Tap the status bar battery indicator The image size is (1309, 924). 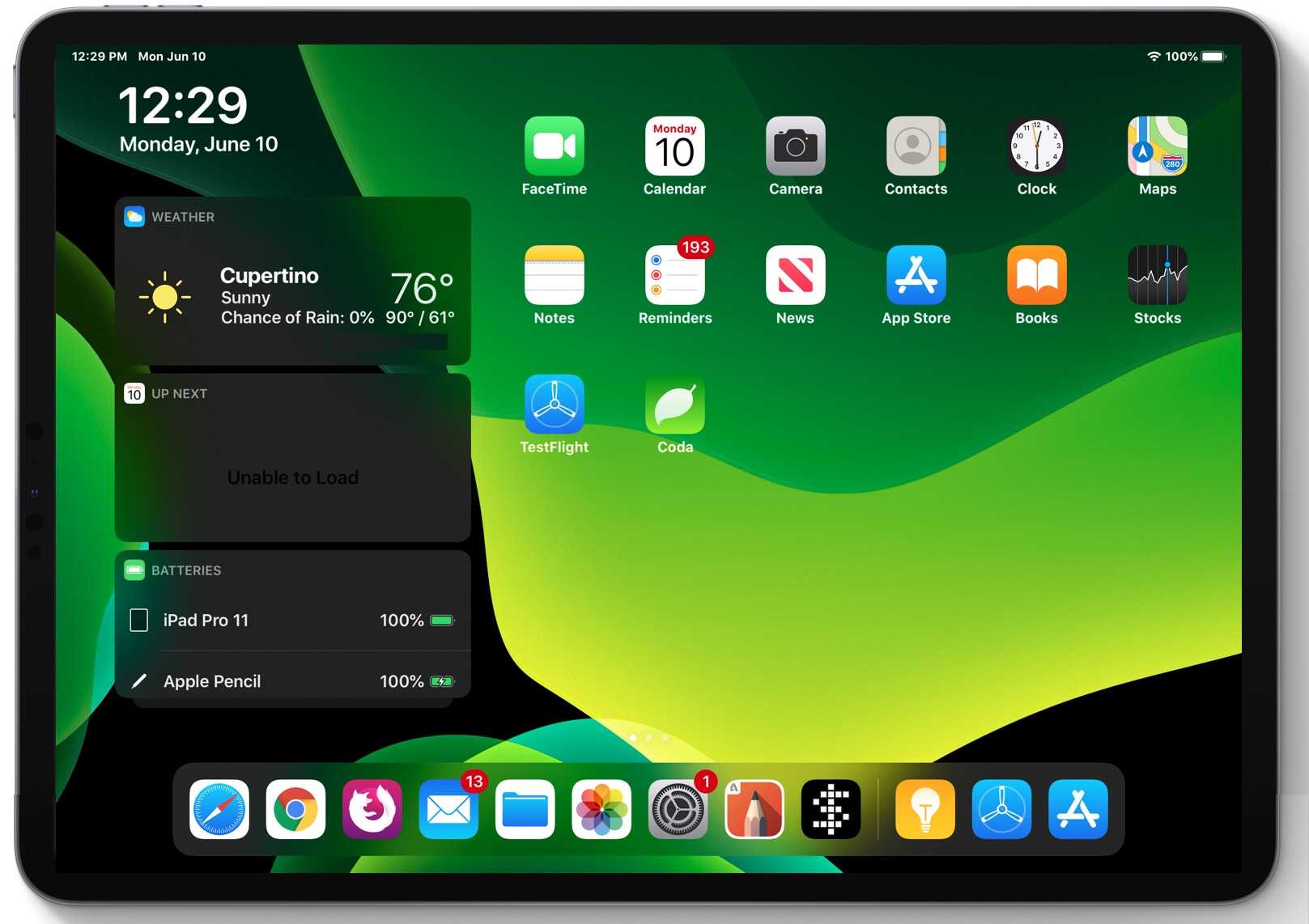(x=1213, y=57)
